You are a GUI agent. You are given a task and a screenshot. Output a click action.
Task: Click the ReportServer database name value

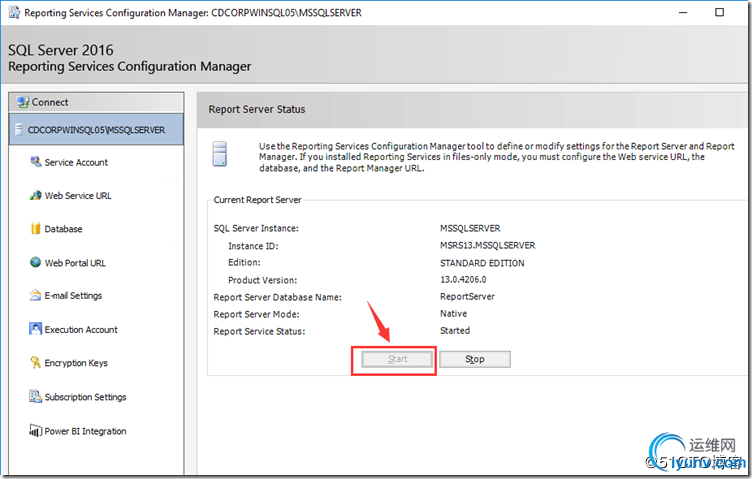click(x=467, y=296)
